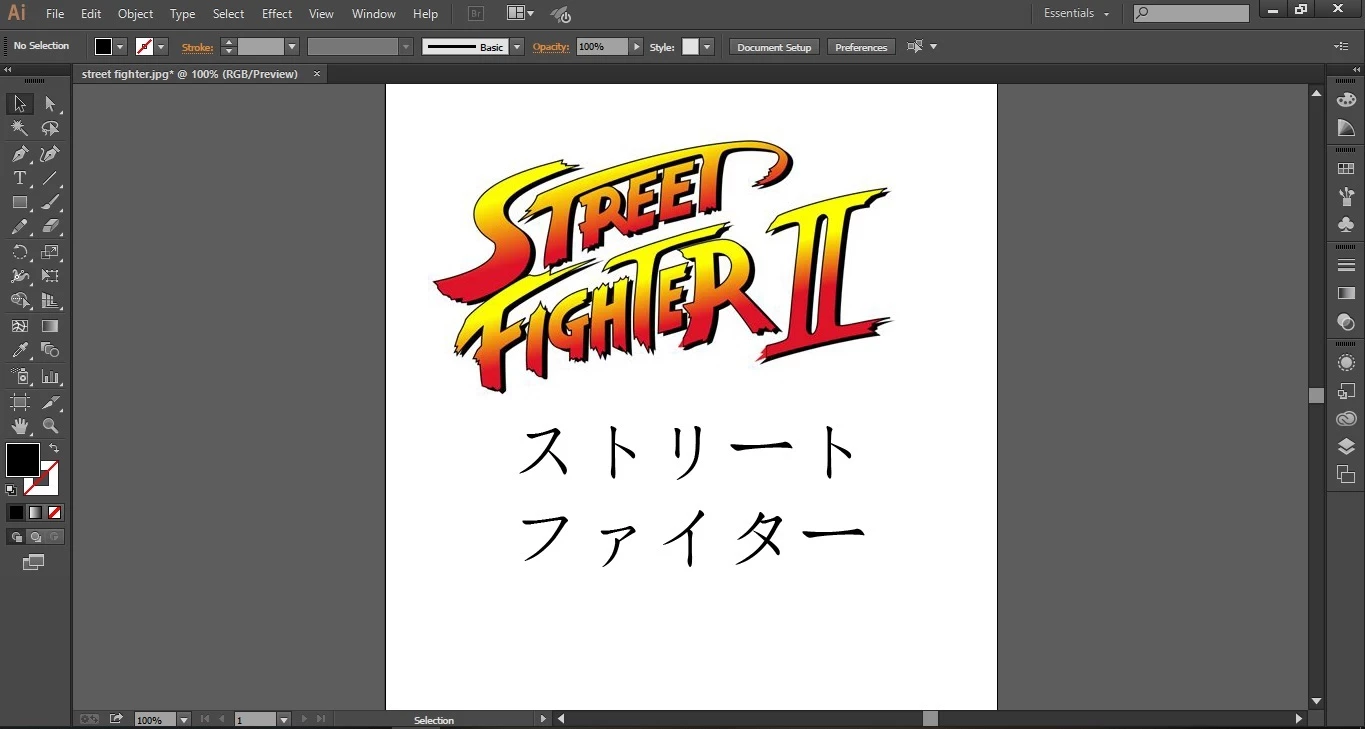
Task: Select the Shape Builder tool
Action: point(19,301)
